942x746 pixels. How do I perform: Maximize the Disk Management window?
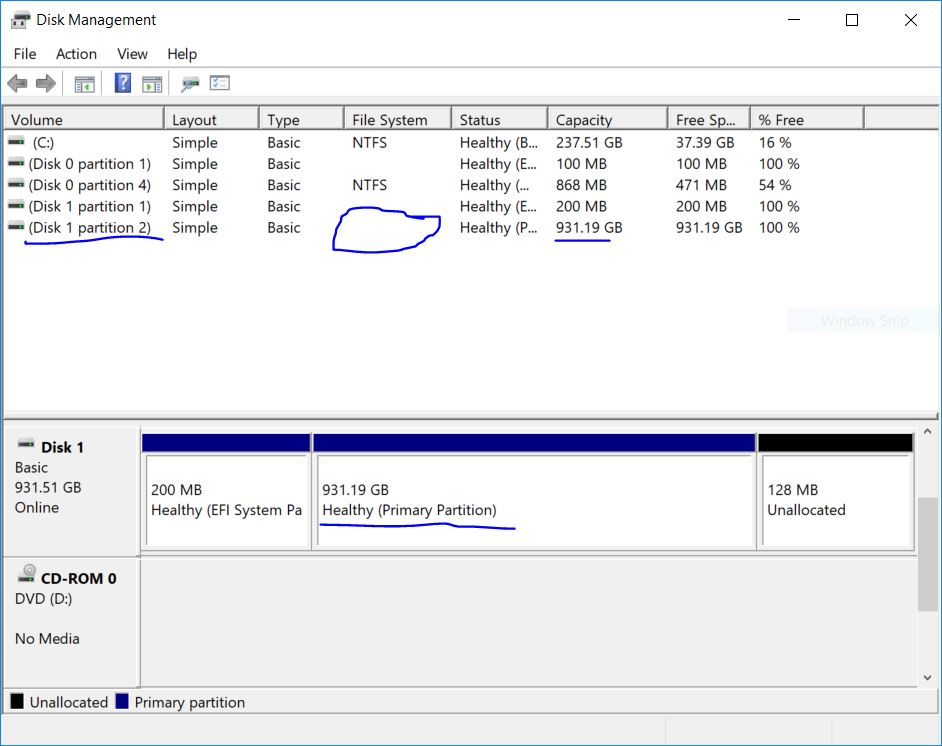[852, 20]
